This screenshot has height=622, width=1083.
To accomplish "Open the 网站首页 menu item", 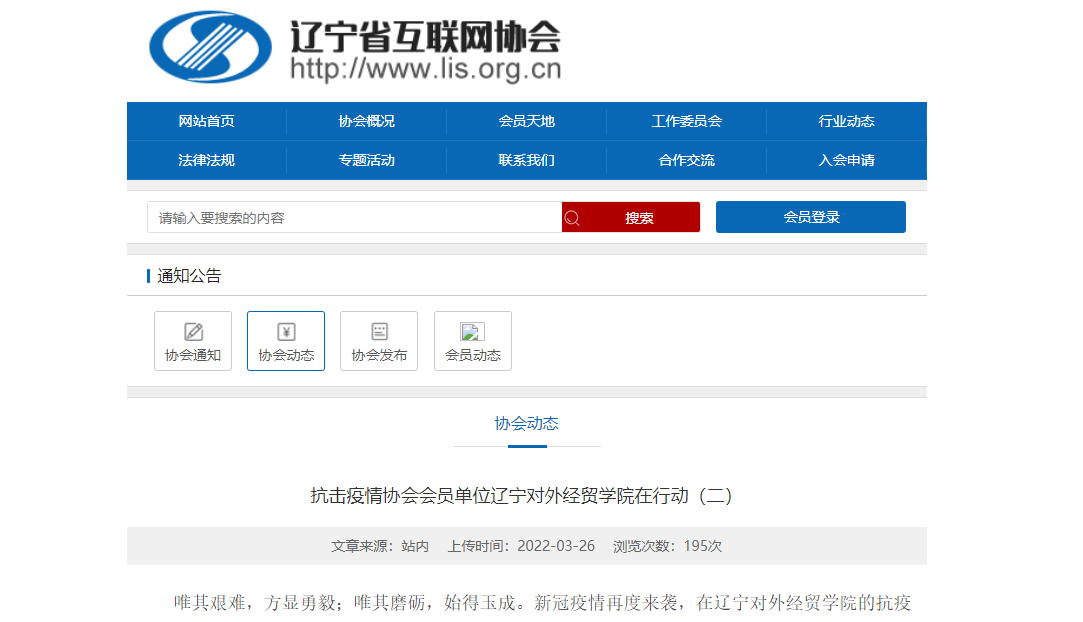I will pyautogui.click(x=207, y=122).
